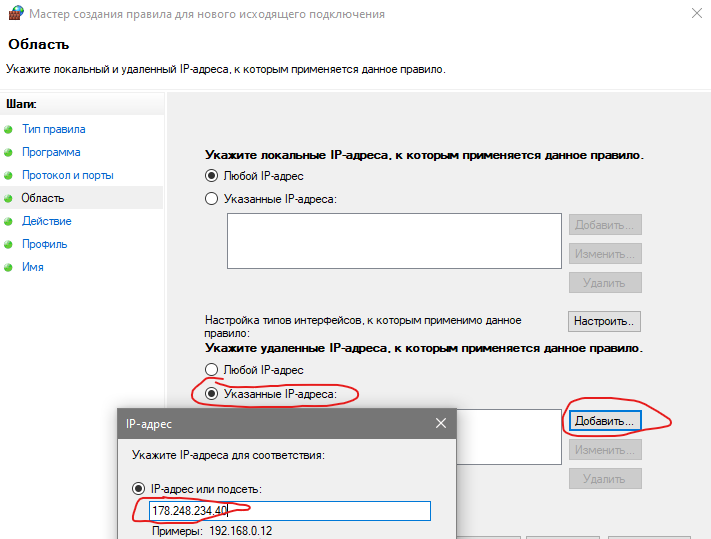This screenshot has height=539, width=711.
Task: Click the remote IP addresses list box
Action: 509,437
